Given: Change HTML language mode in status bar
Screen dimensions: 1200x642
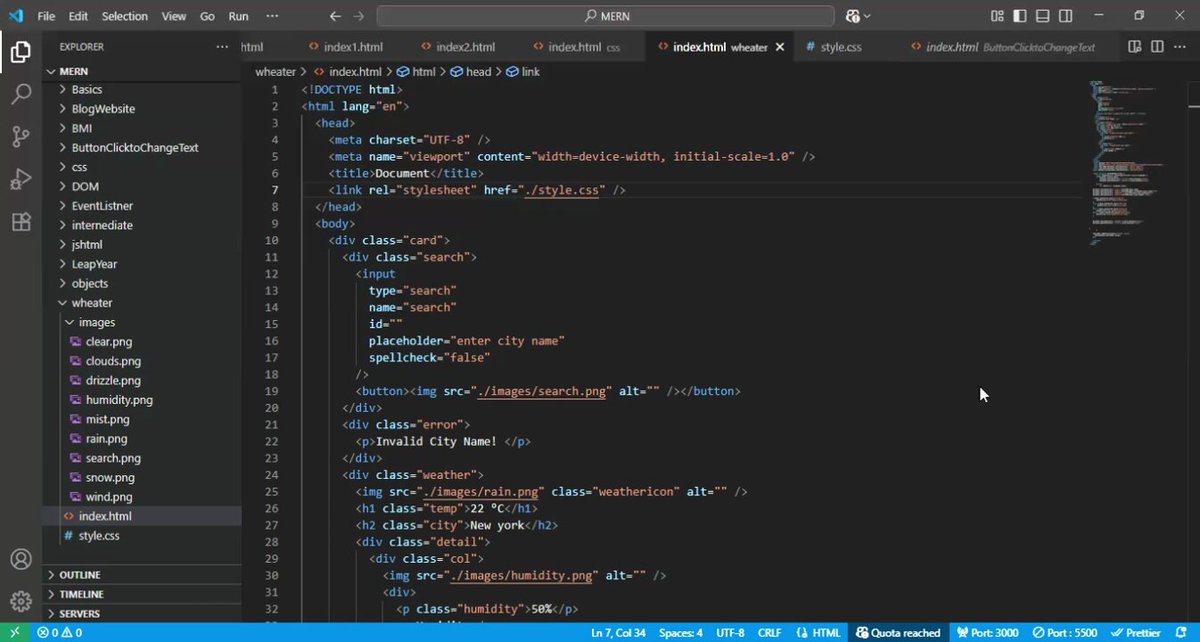Looking at the screenshot, I should point(817,633).
